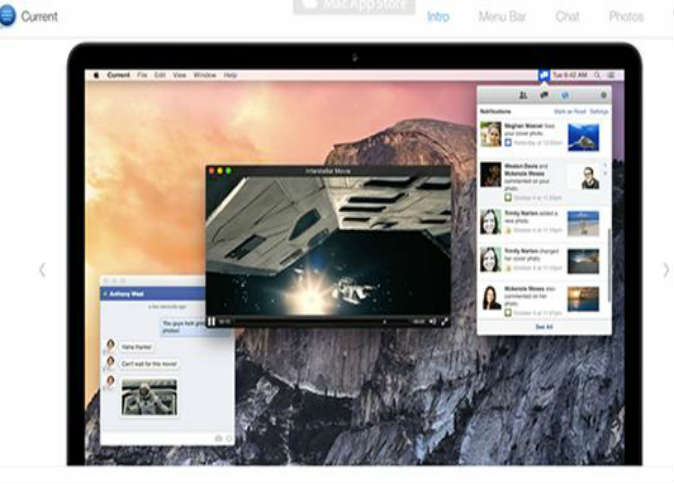
Task: Click the blue Current menu bar icon
Action: pos(543,75)
